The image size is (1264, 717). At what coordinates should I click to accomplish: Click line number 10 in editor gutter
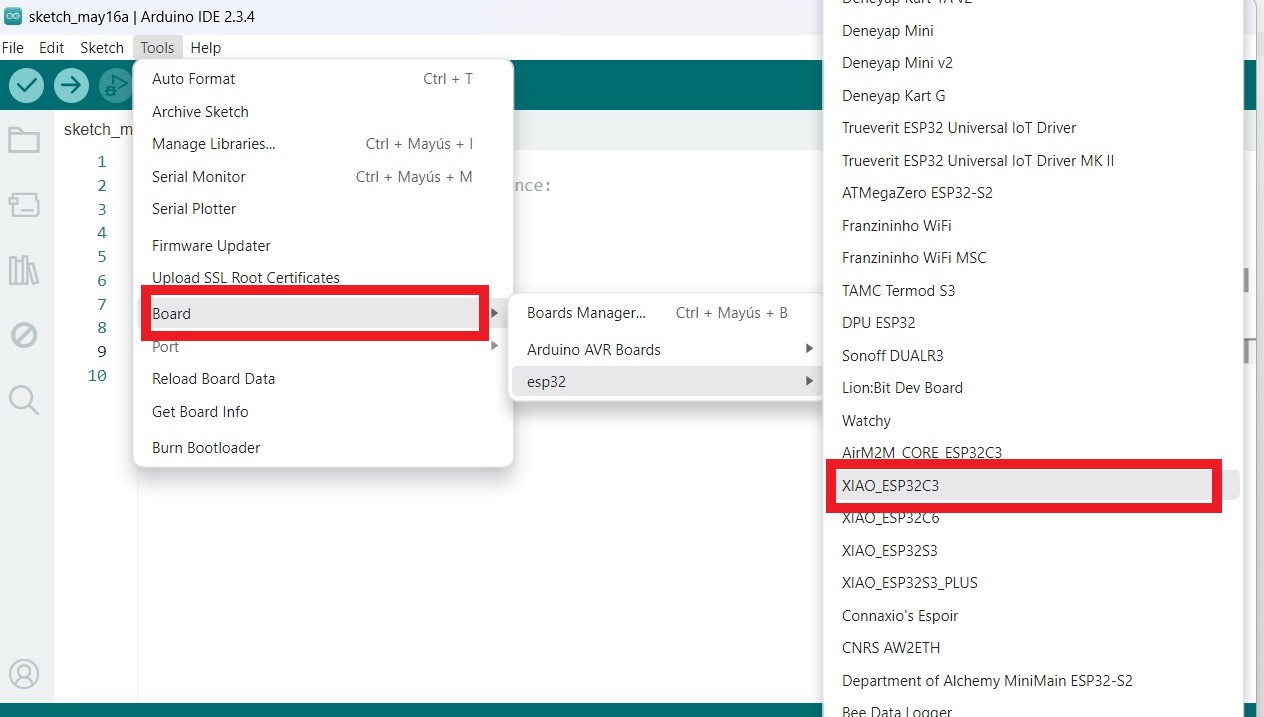click(97, 376)
